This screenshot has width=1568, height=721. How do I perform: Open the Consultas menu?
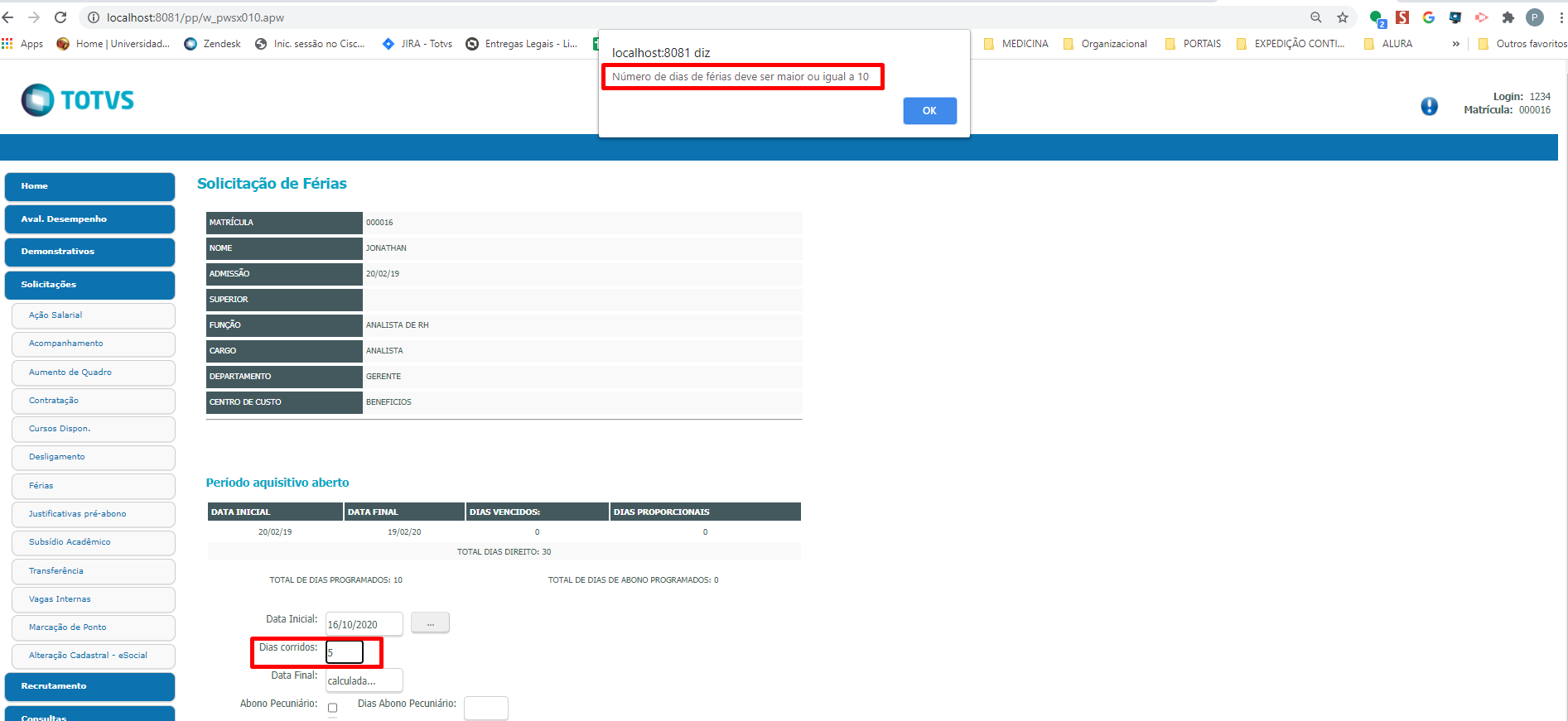click(x=89, y=714)
